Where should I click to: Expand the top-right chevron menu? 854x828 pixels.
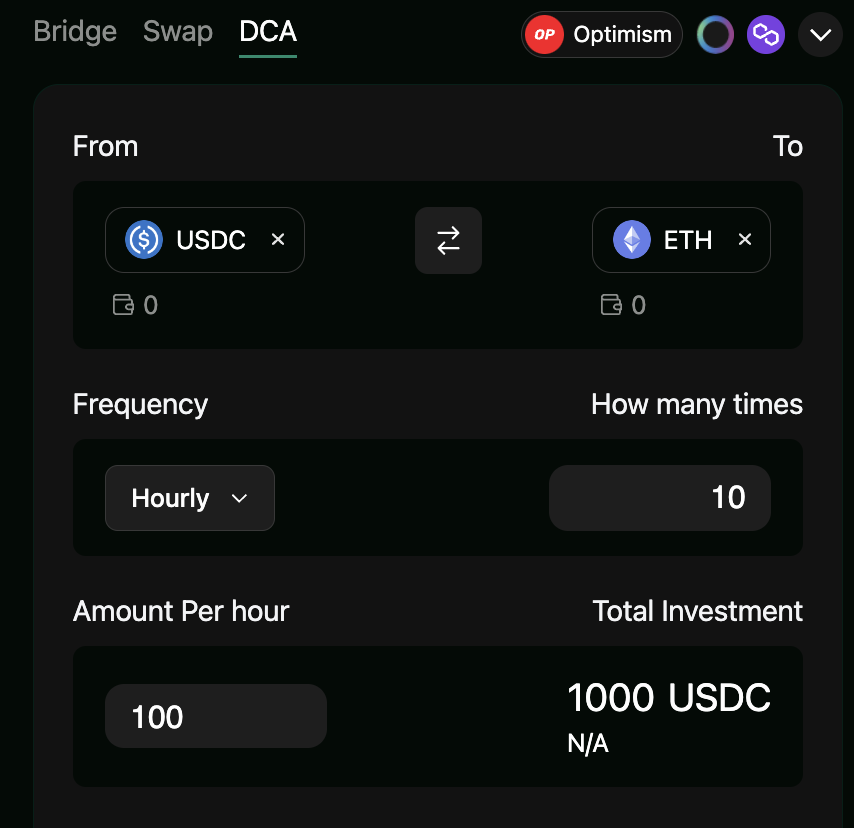820,34
